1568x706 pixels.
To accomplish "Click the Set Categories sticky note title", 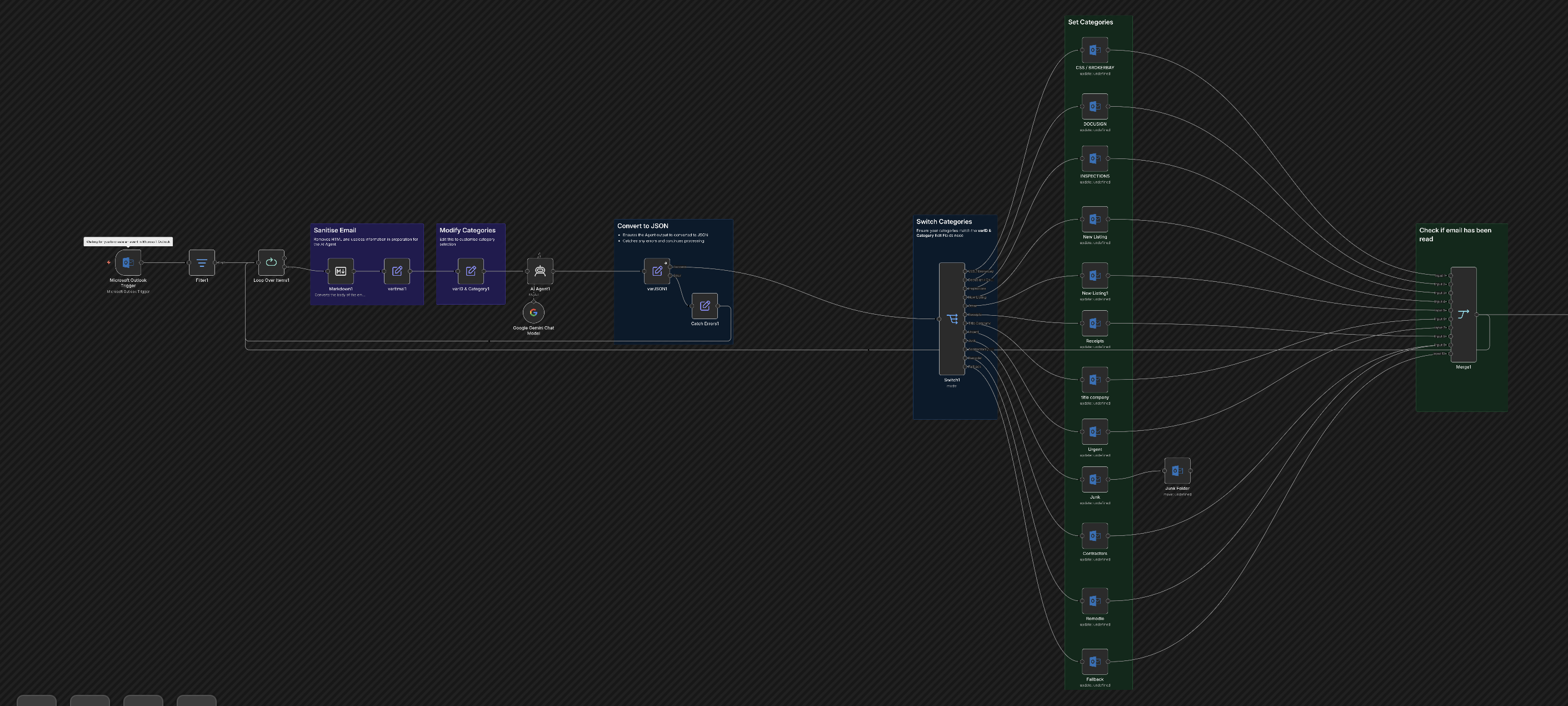I will [1090, 22].
